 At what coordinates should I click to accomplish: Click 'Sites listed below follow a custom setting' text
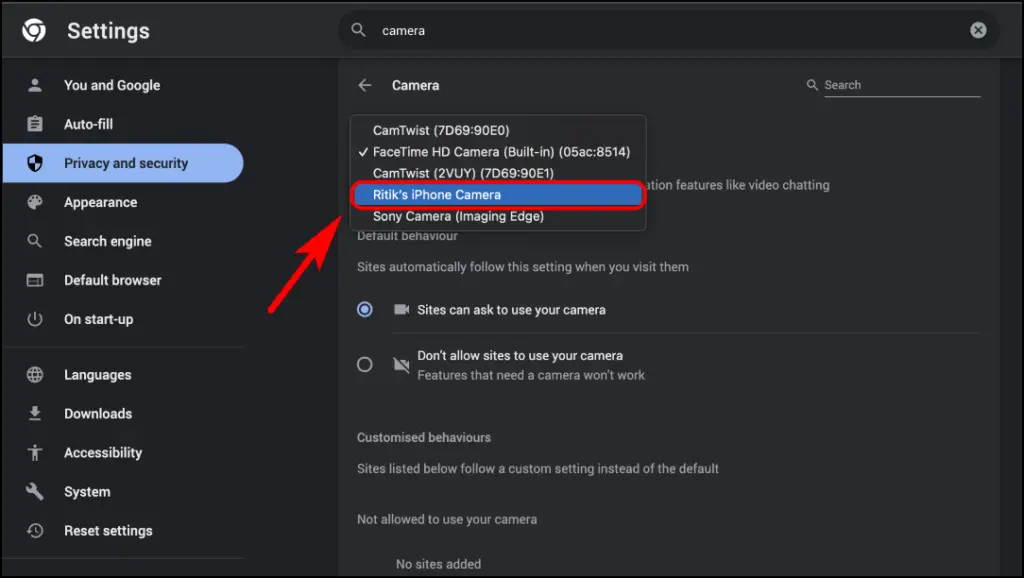click(x=537, y=468)
